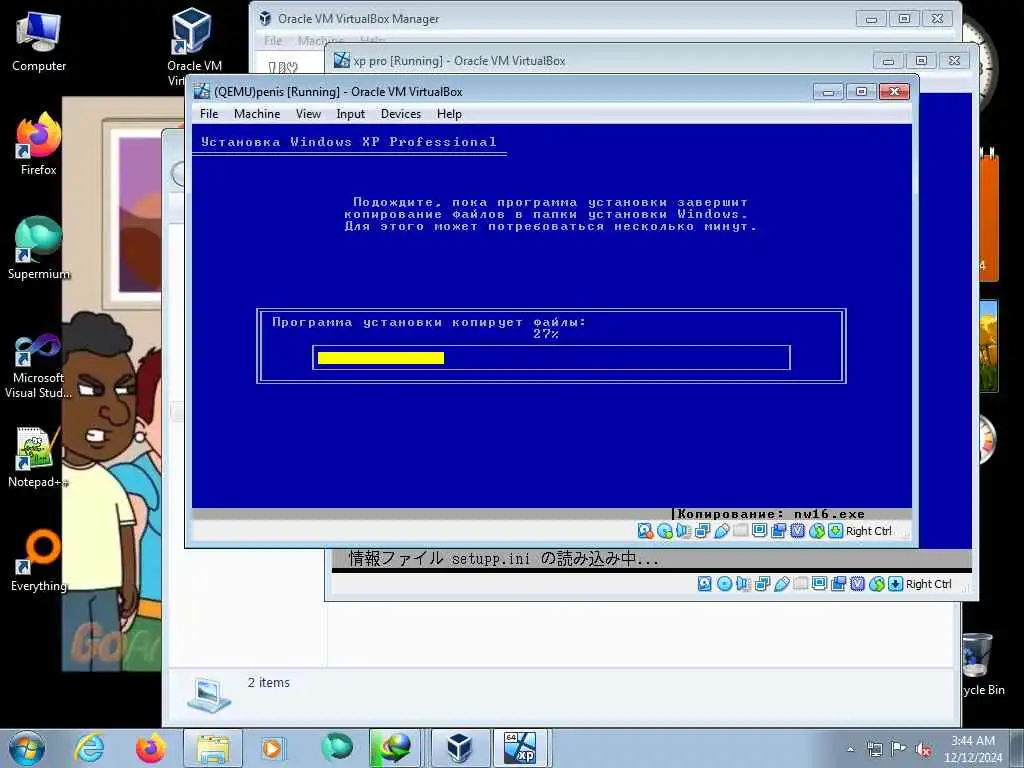Open the File menu in QEMU VM window
Image resolution: width=1024 pixels, height=768 pixels.
click(209, 114)
